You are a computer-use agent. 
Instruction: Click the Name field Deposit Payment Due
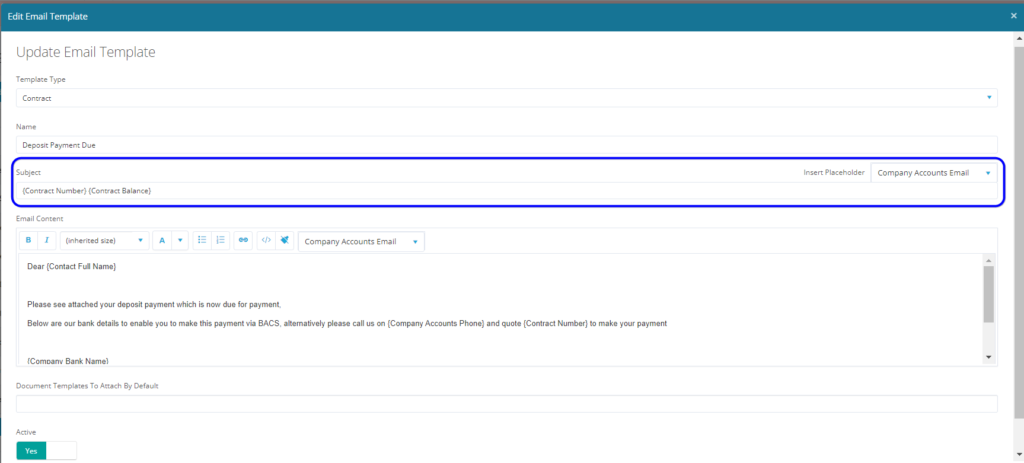pyautogui.click(x=507, y=145)
